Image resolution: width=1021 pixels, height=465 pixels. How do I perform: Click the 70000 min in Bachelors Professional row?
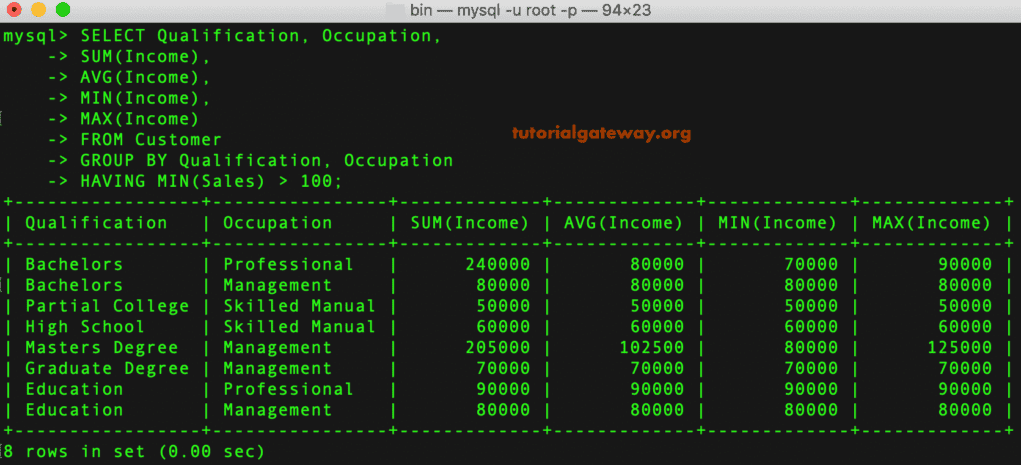(811, 264)
